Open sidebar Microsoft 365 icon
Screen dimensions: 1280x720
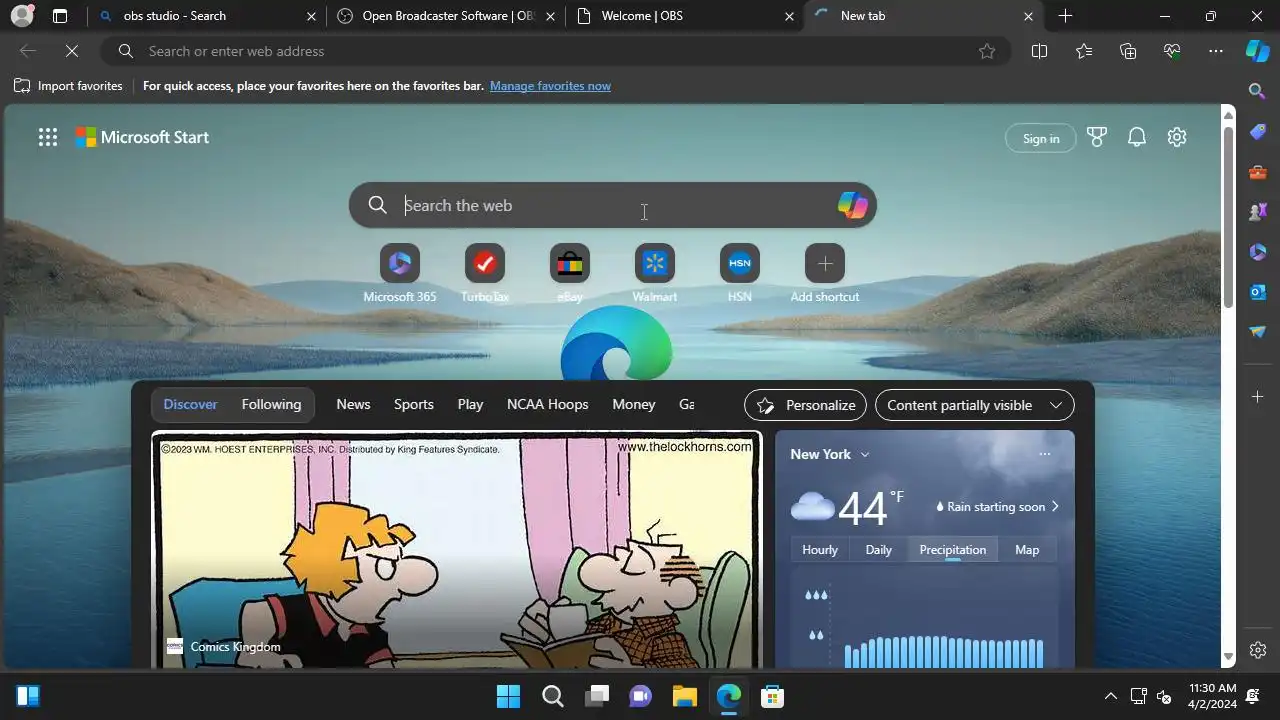click(1258, 252)
